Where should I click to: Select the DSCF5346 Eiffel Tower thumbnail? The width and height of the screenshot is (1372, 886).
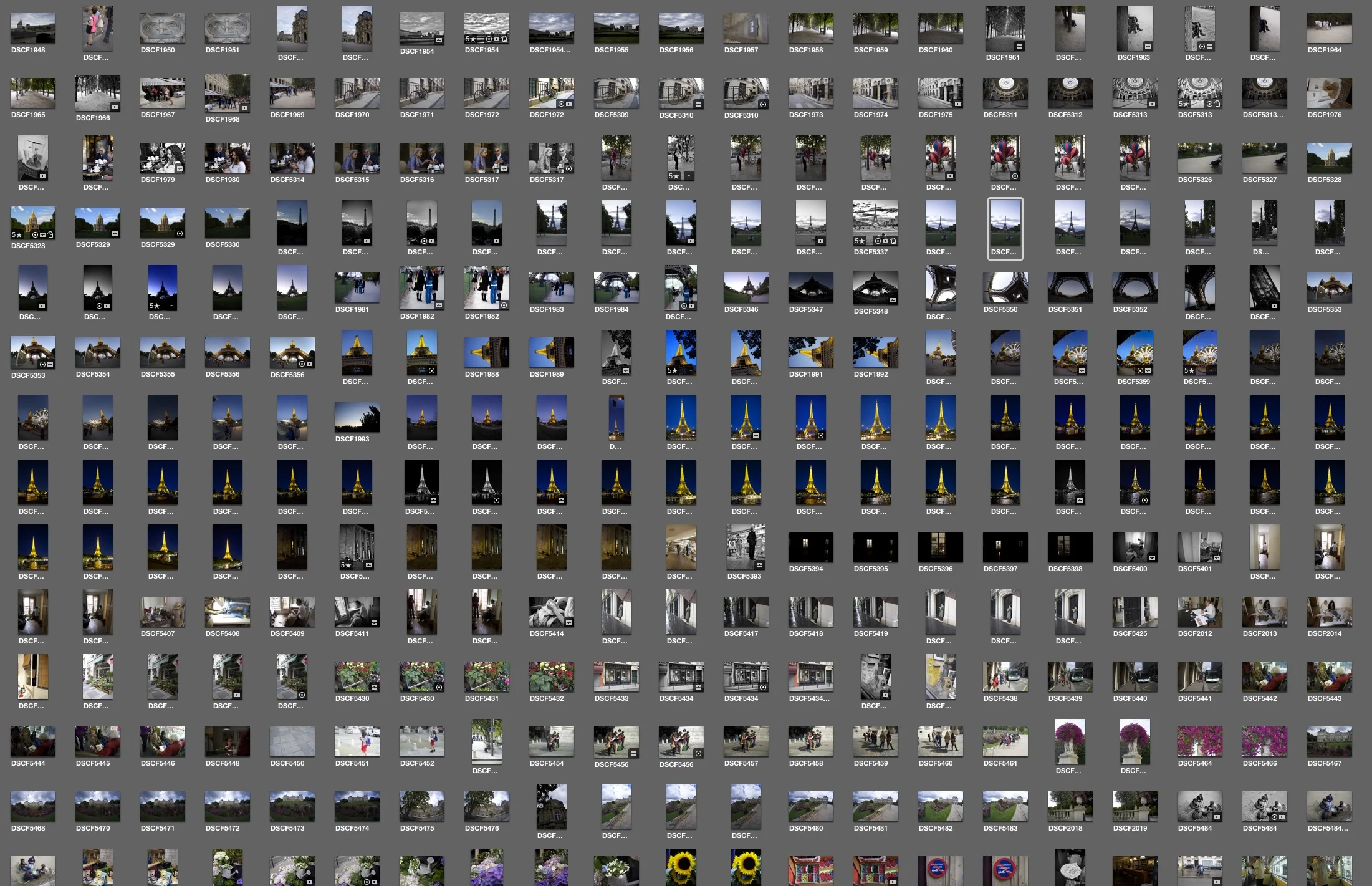pos(746,288)
